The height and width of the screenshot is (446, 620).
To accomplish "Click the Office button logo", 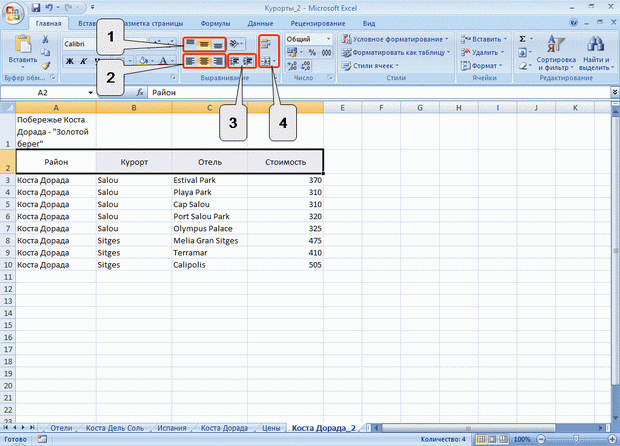I will coord(13,13).
